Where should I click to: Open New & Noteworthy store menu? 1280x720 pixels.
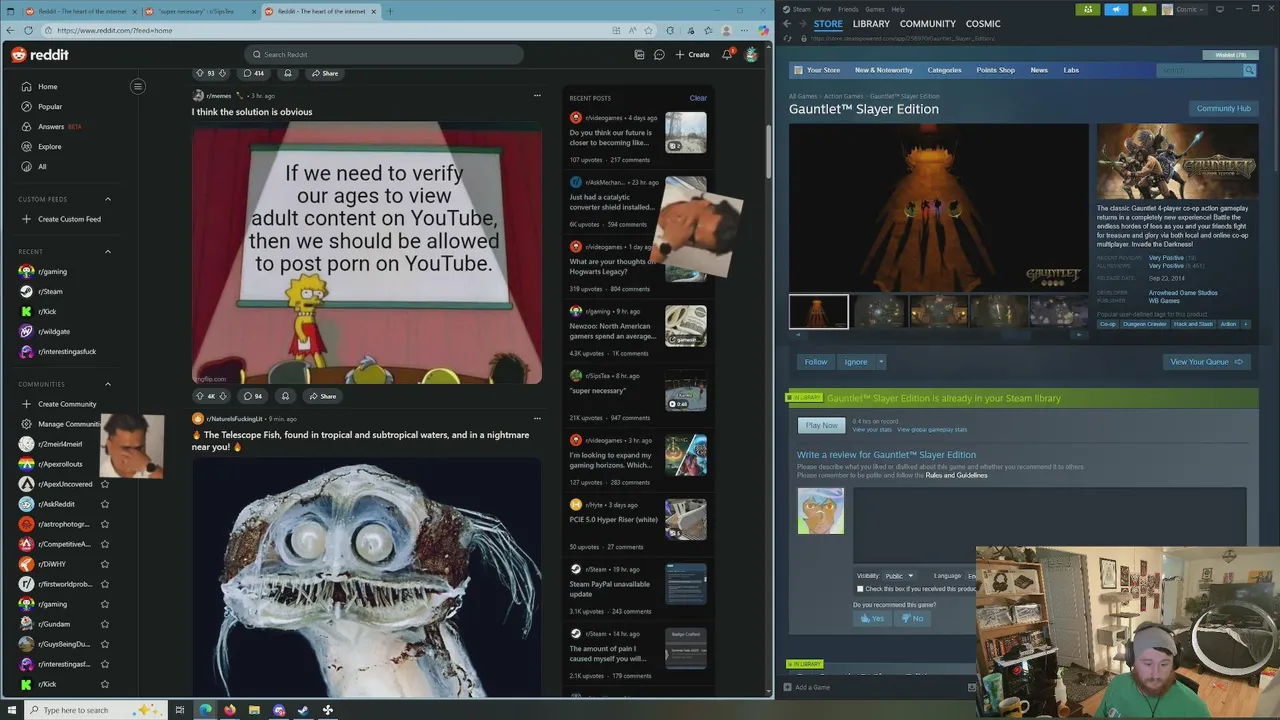tap(884, 70)
